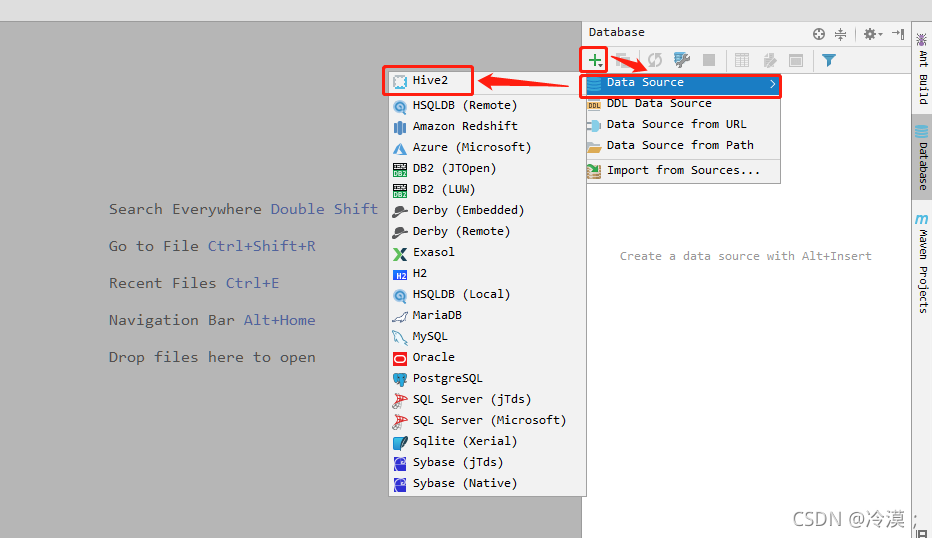
Task: Click the Edit source pencil icon
Action: (x=770, y=60)
